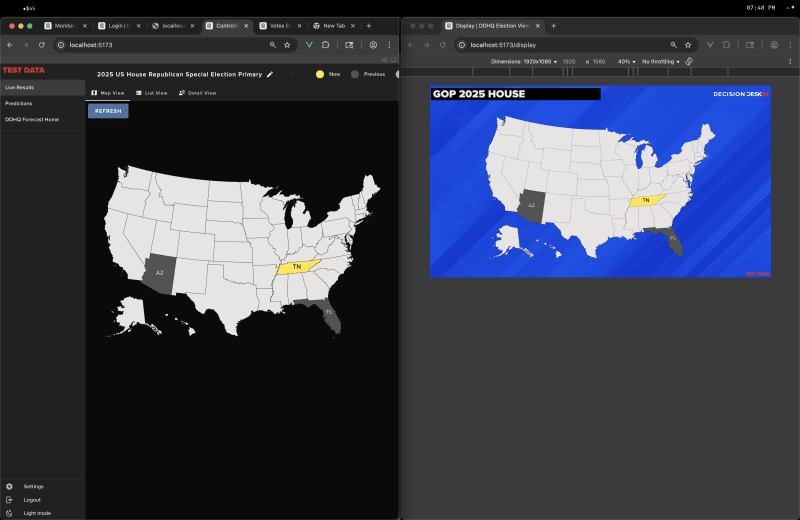
Task: Open Vue devtools extension in left window
Action: point(309,45)
